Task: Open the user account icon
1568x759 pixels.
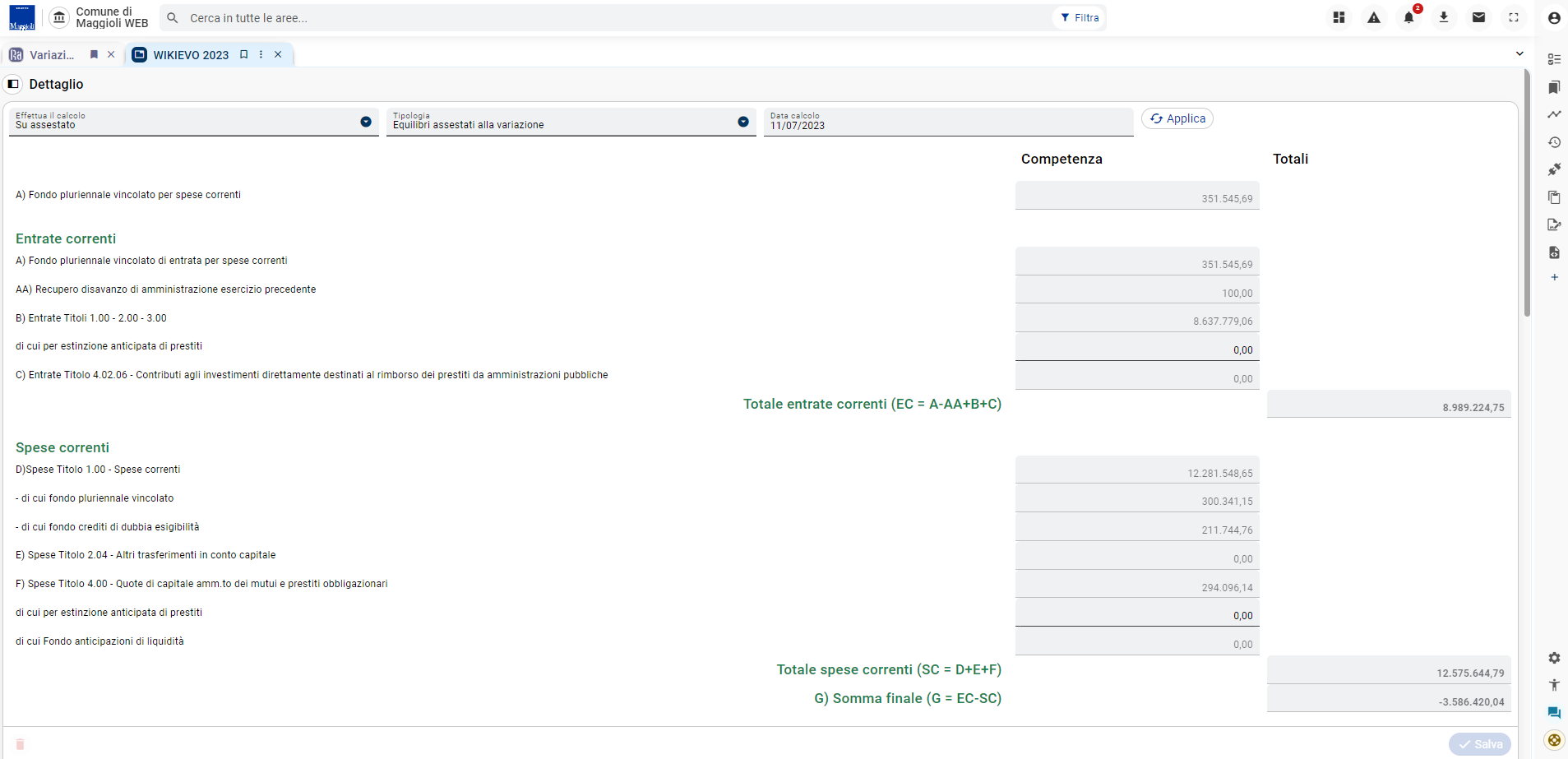Action: pyautogui.click(x=1554, y=17)
